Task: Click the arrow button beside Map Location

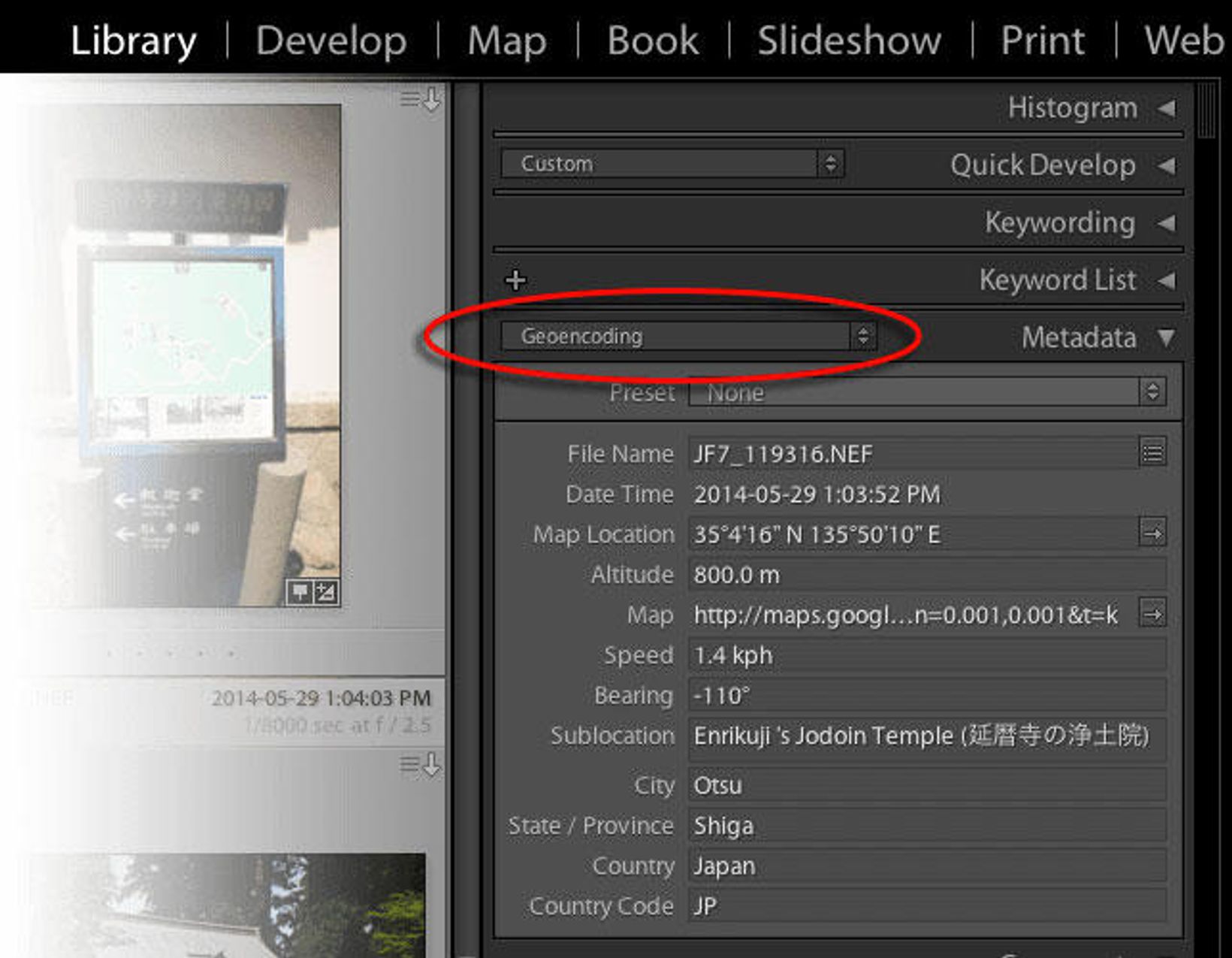Action: [1152, 533]
